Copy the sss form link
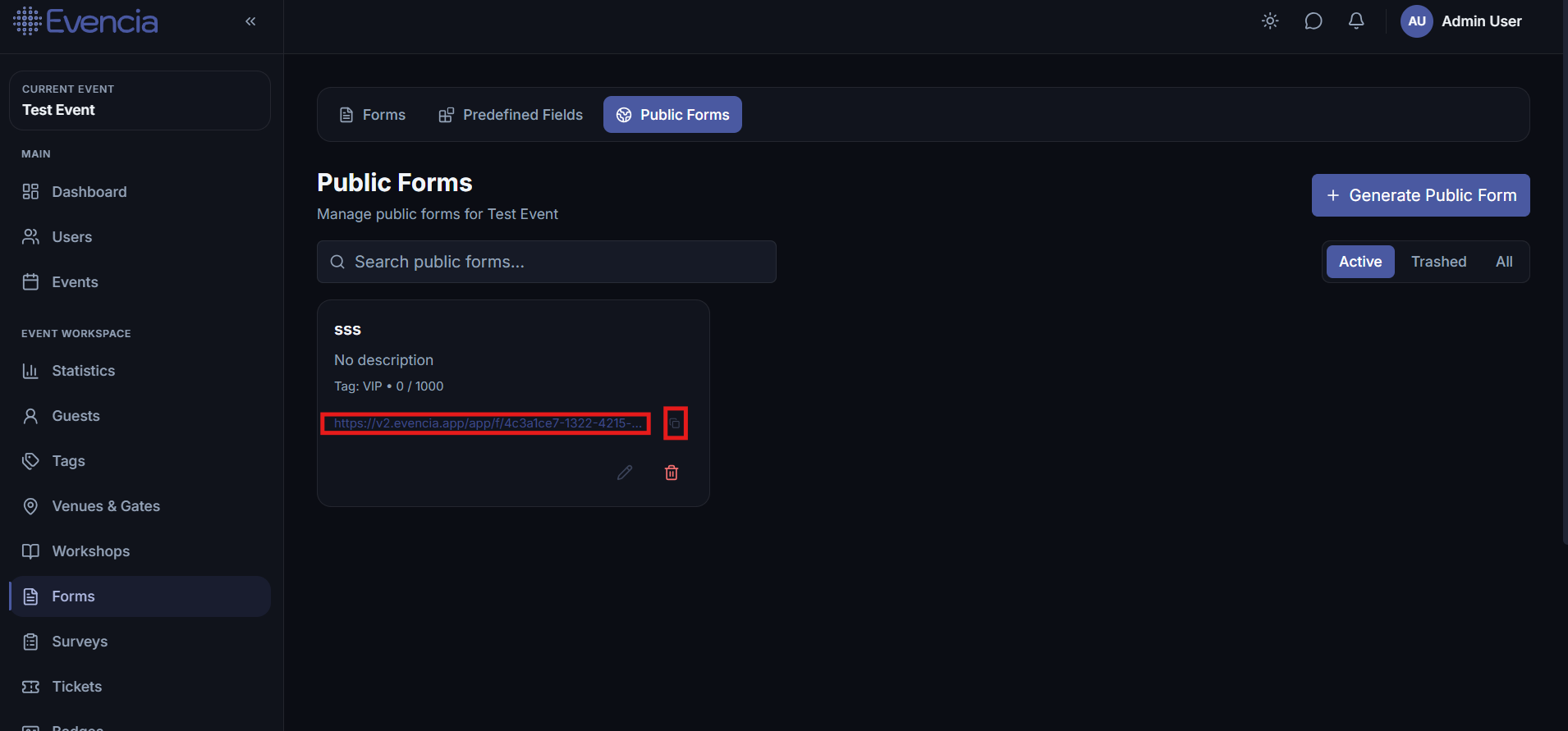This screenshot has width=1568, height=731. [x=675, y=423]
